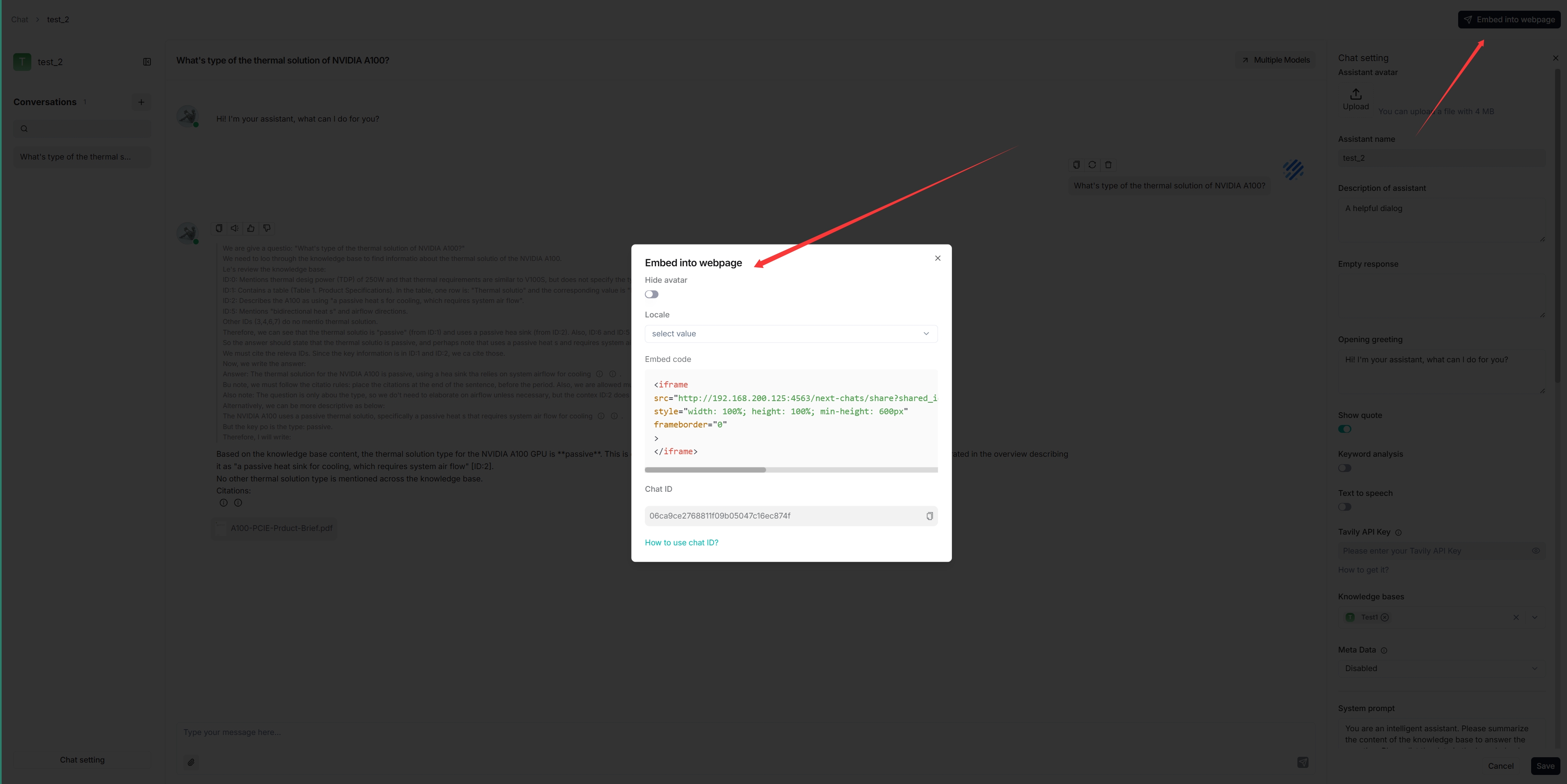Click the Tavily API Key info icon
Viewport: 1567px width, 784px height.
(1398, 533)
